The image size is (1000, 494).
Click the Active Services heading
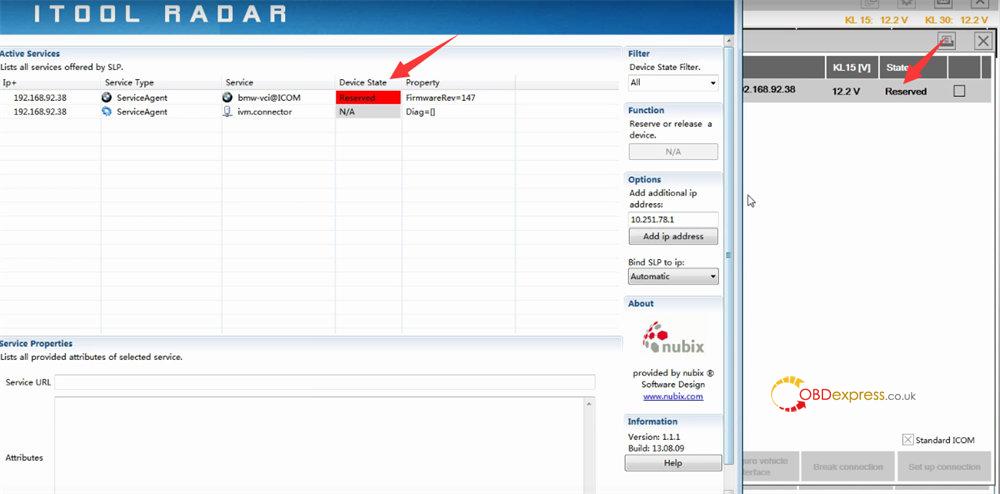tap(30, 54)
